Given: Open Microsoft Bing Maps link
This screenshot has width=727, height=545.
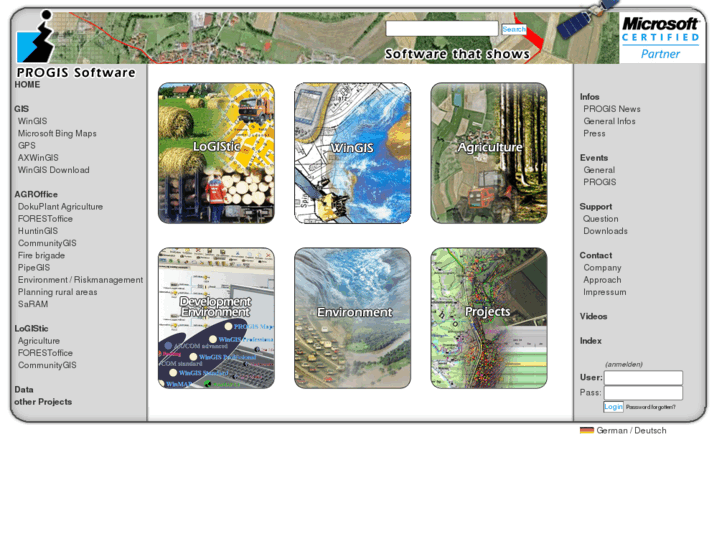Looking at the screenshot, I should (57, 133).
